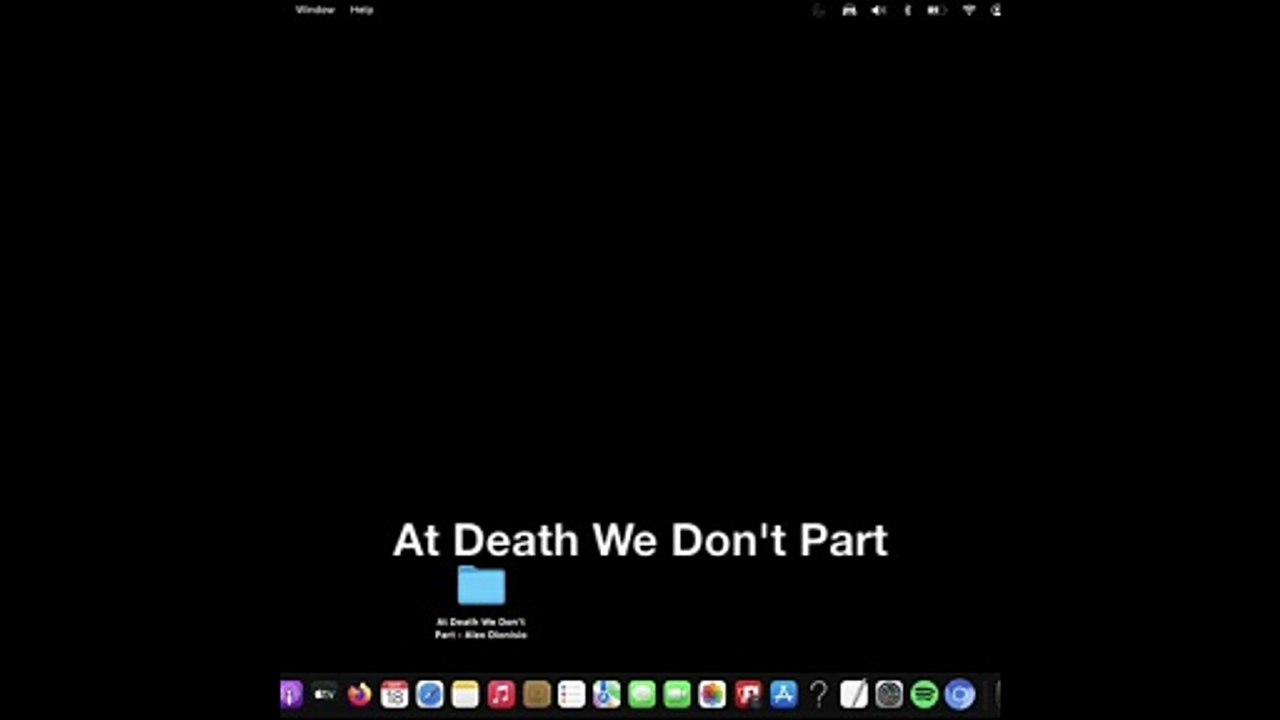Open Firefox from the Dock

pos(359,694)
